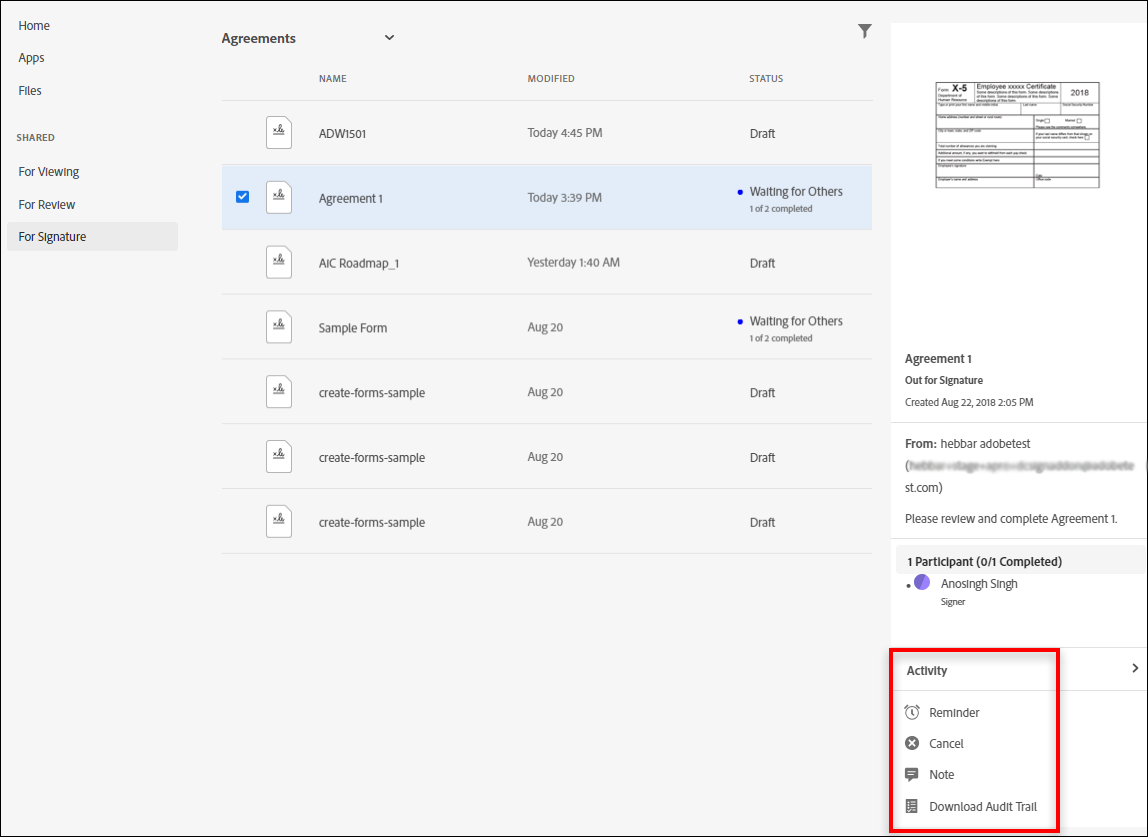Click the Reminder clock icon

(x=912, y=713)
